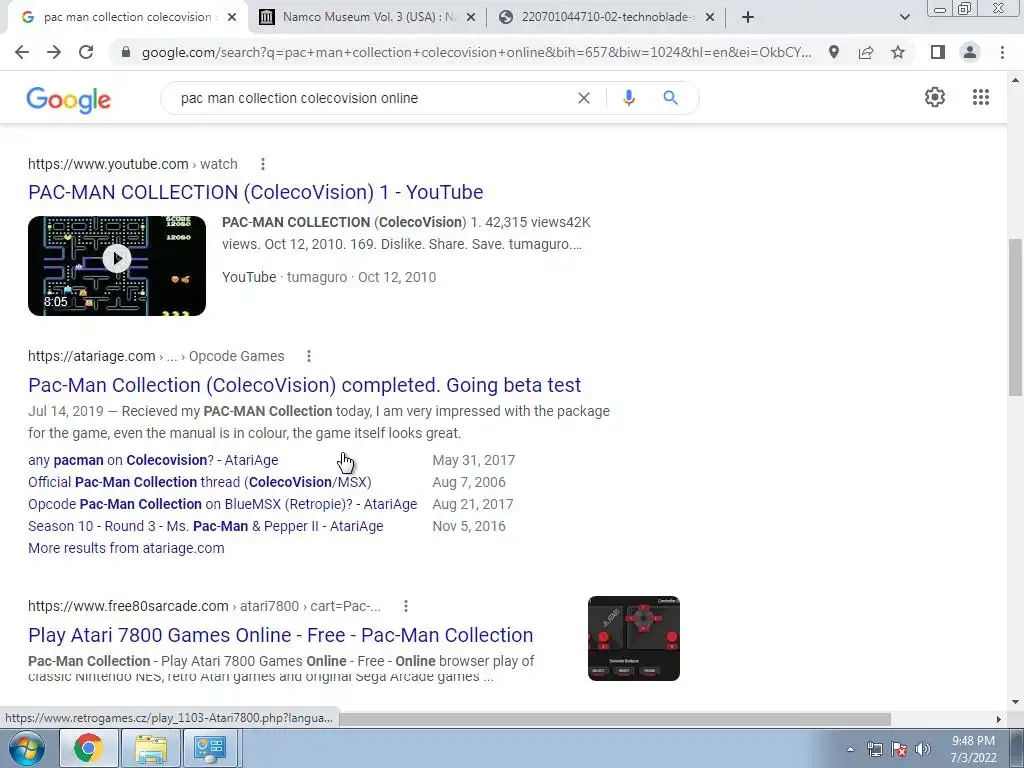Viewport: 1024px width, 768px height.
Task: Open PAC-MAN COLLECTION (ColecoVision) 1 YouTube link
Action: point(255,192)
